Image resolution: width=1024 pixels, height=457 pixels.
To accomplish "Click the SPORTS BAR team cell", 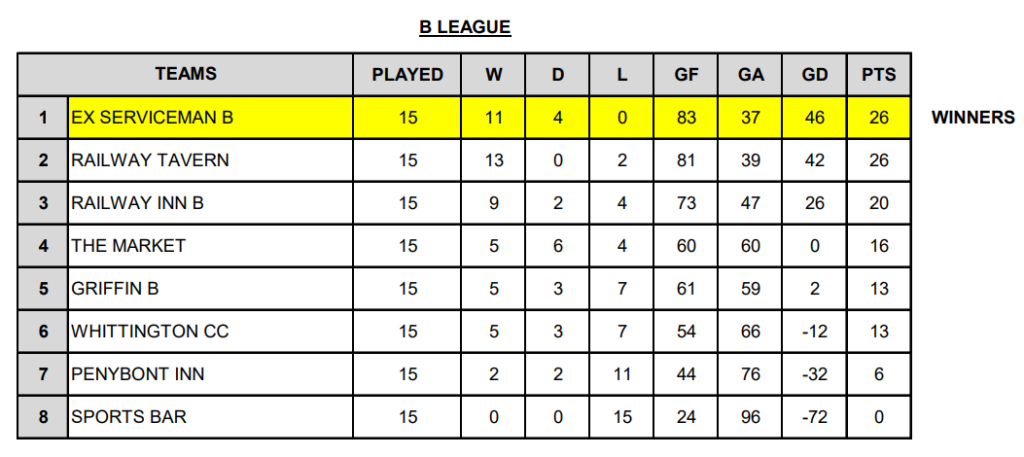I will (128, 417).
